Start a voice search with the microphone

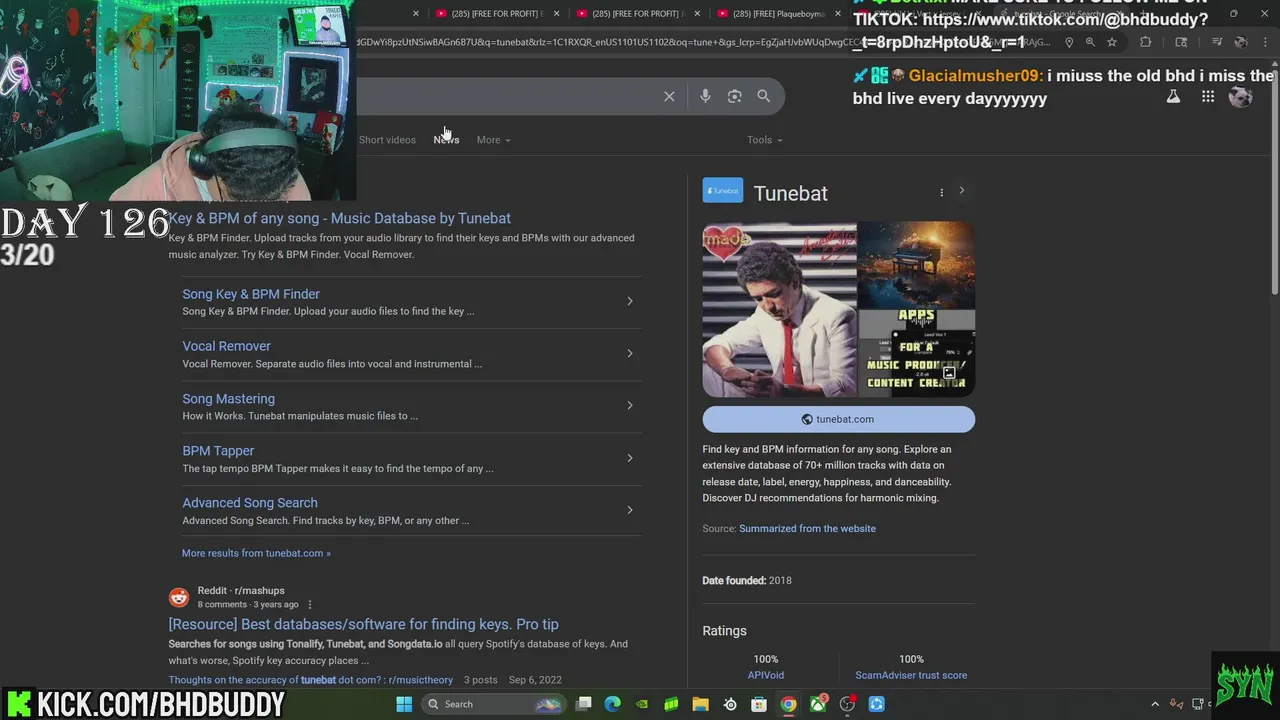705,96
